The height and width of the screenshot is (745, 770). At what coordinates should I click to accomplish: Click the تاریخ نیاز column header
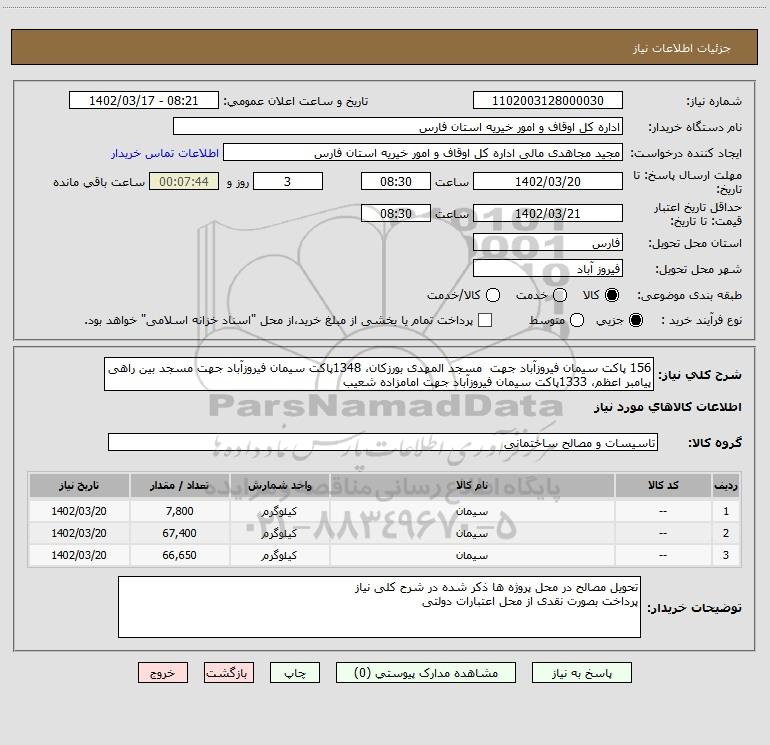click(79, 485)
